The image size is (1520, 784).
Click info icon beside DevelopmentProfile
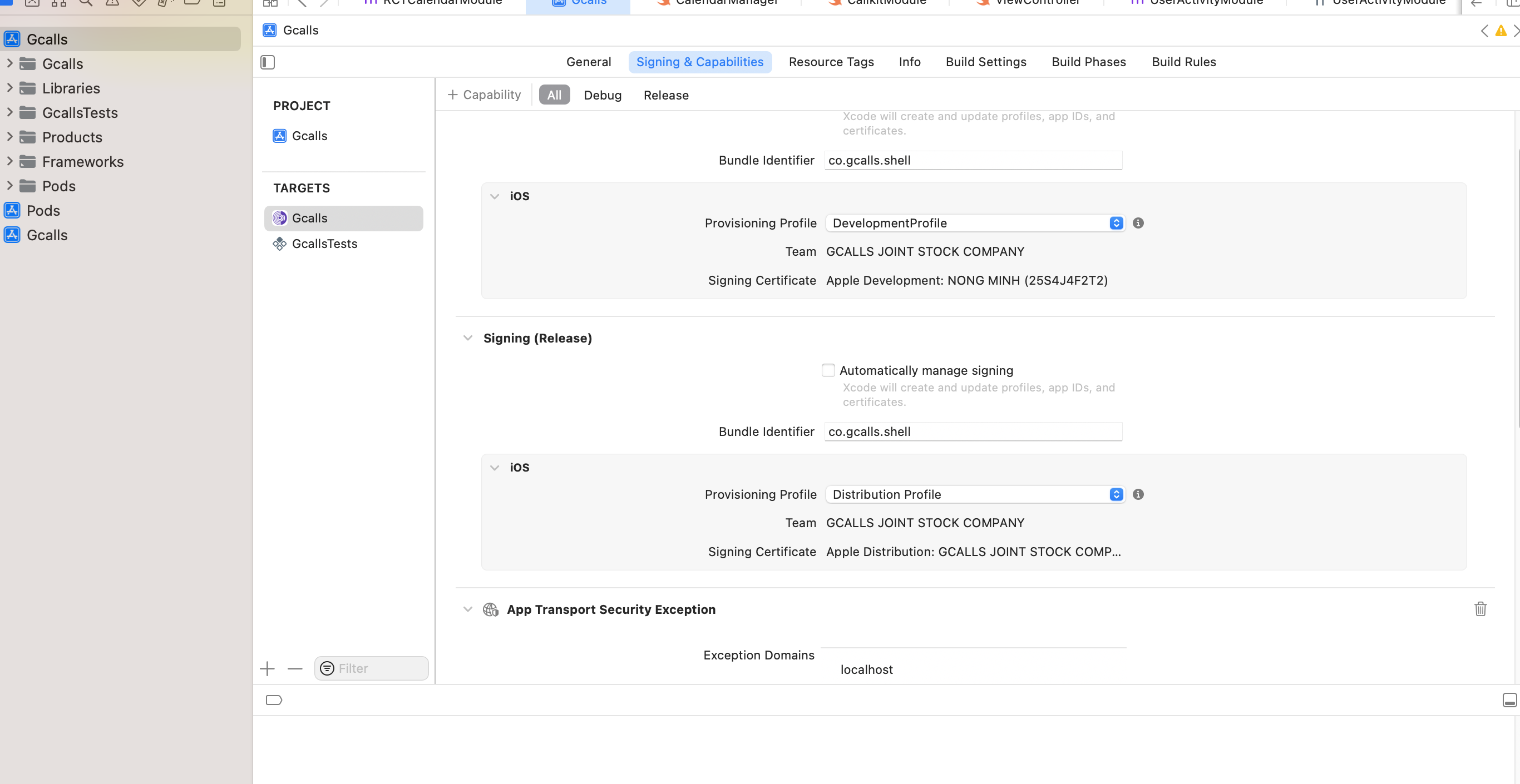pos(1138,223)
